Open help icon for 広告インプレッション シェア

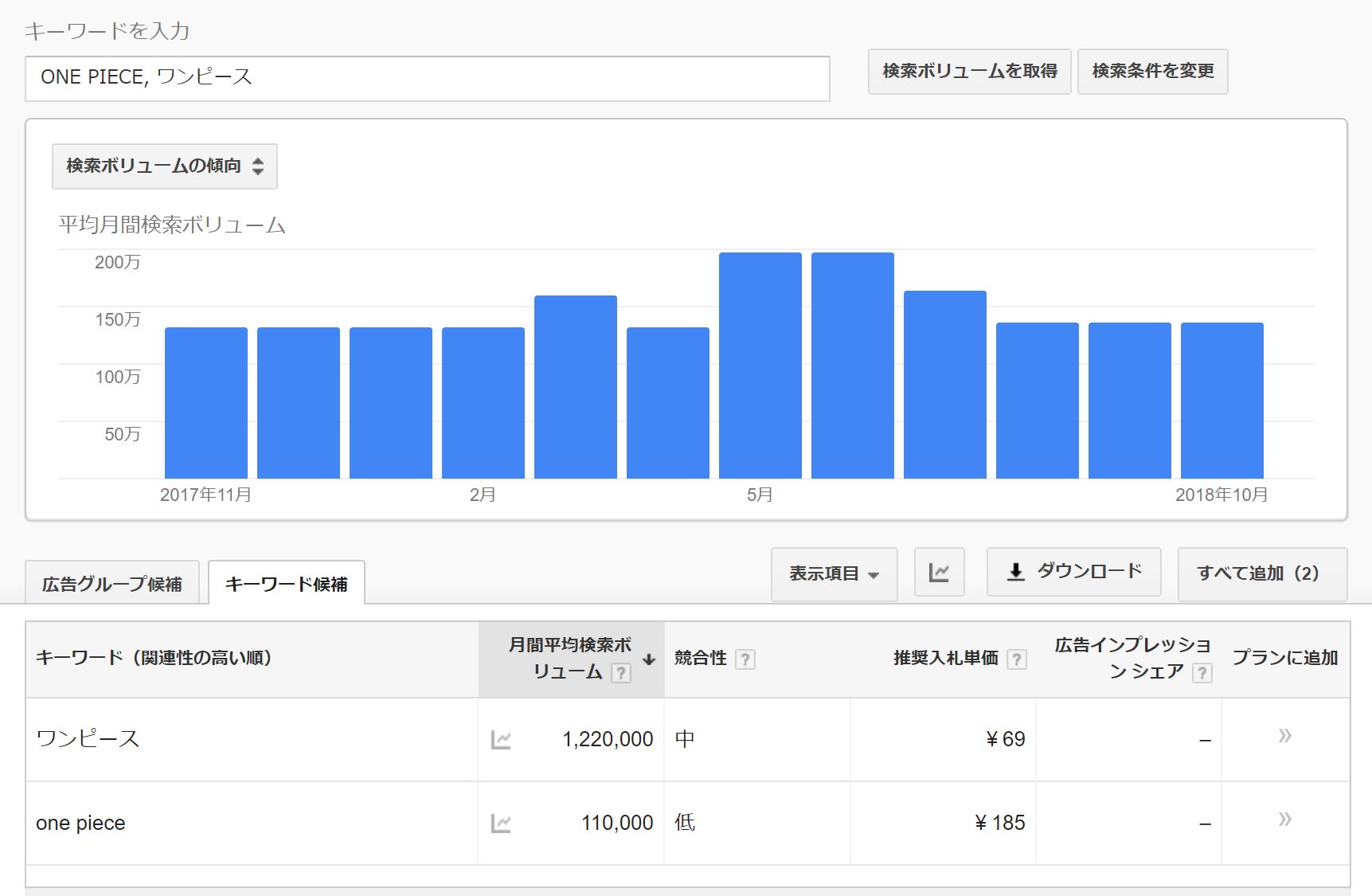tap(1202, 673)
